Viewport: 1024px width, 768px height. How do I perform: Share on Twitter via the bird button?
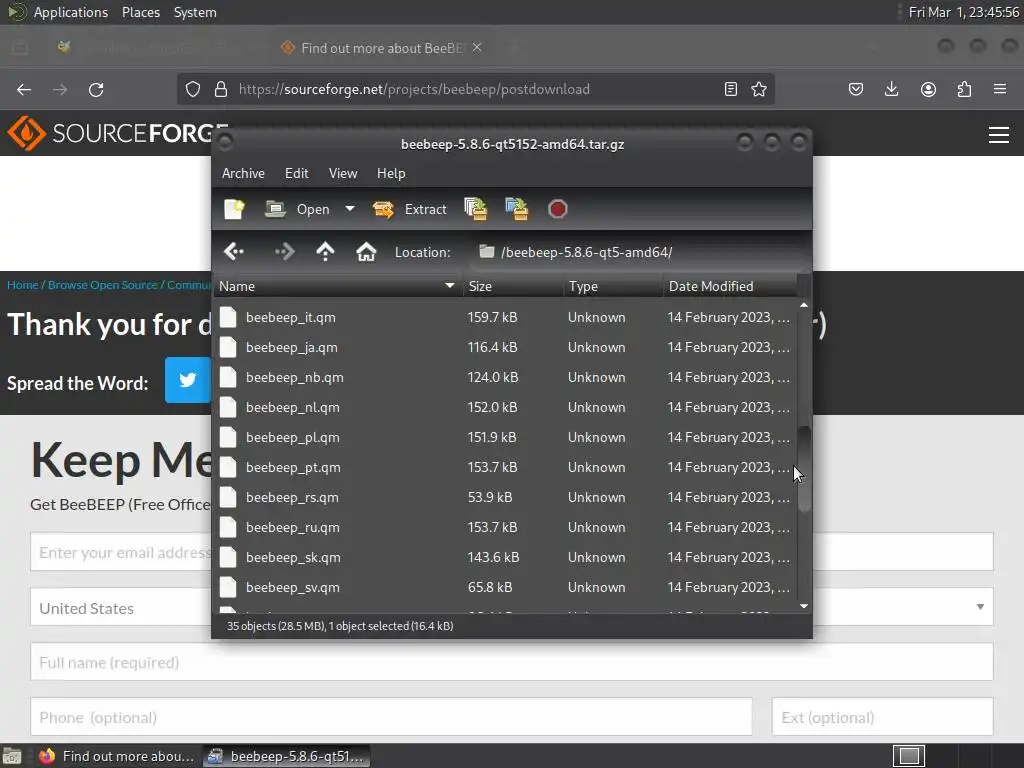(187, 380)
